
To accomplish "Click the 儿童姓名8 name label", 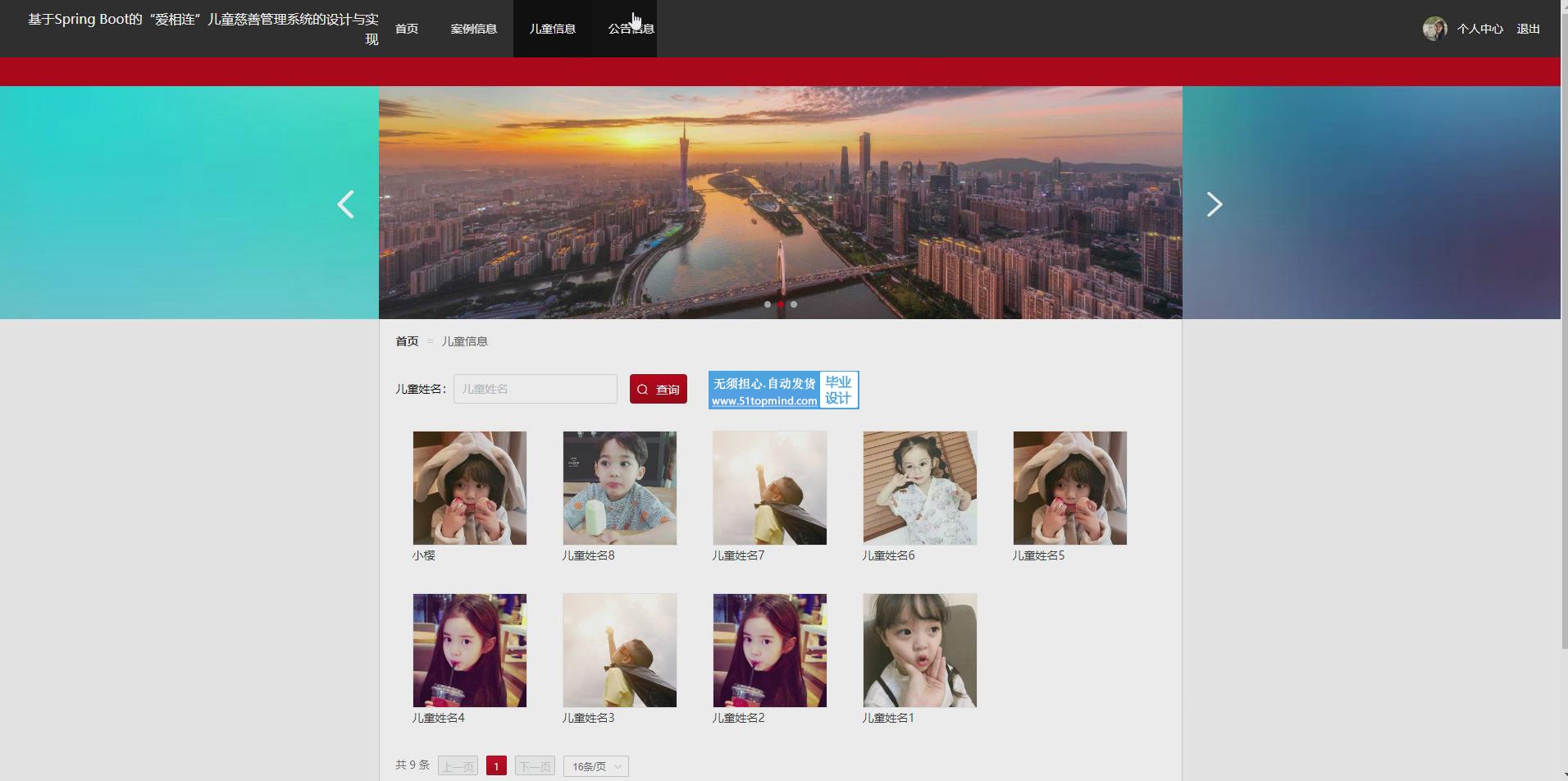I will pos(588,555).
